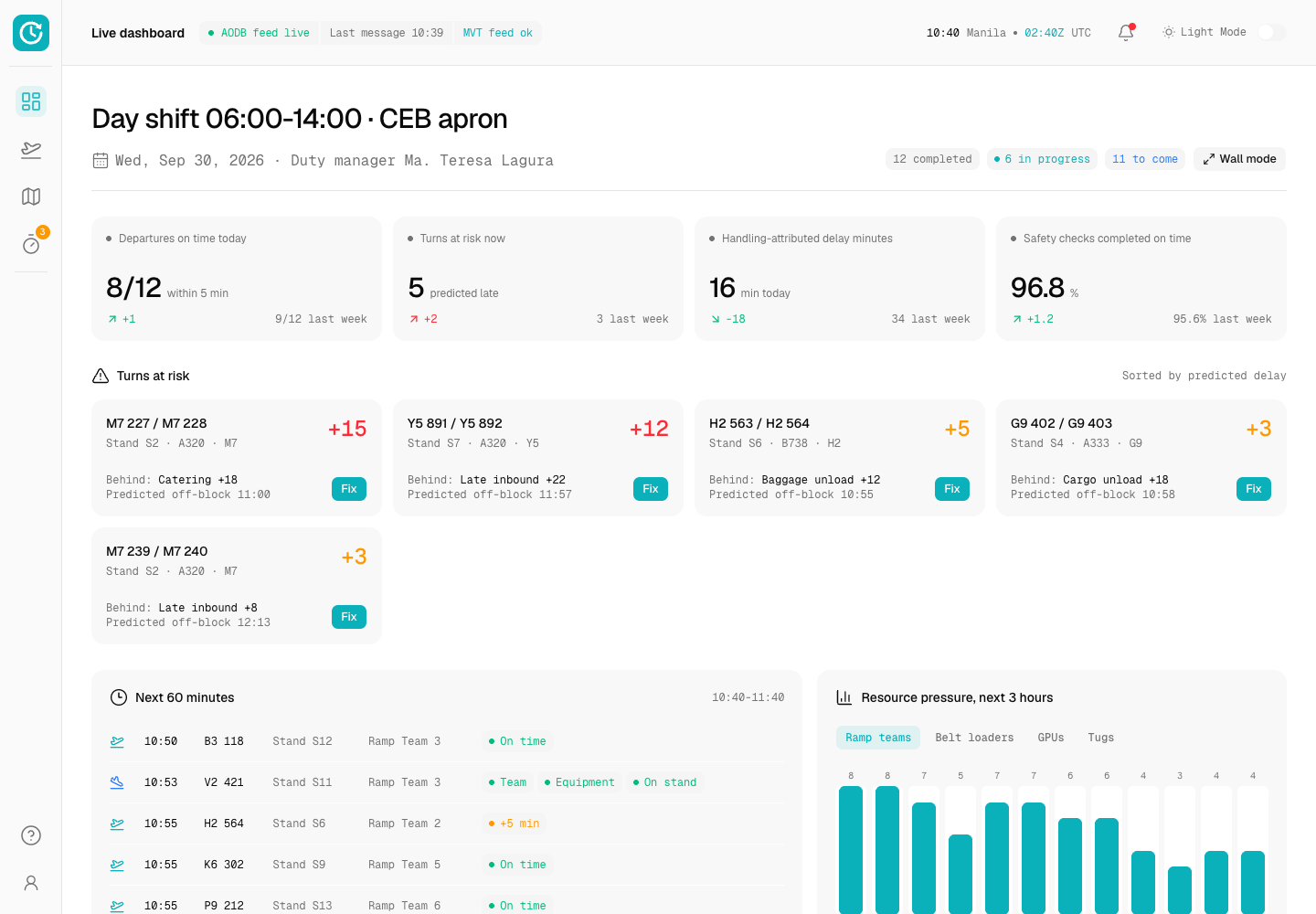The width and height of the screenshot is (1316, 914).
Task: Open the user profile icon in sidebar
Action: [31, 883]
